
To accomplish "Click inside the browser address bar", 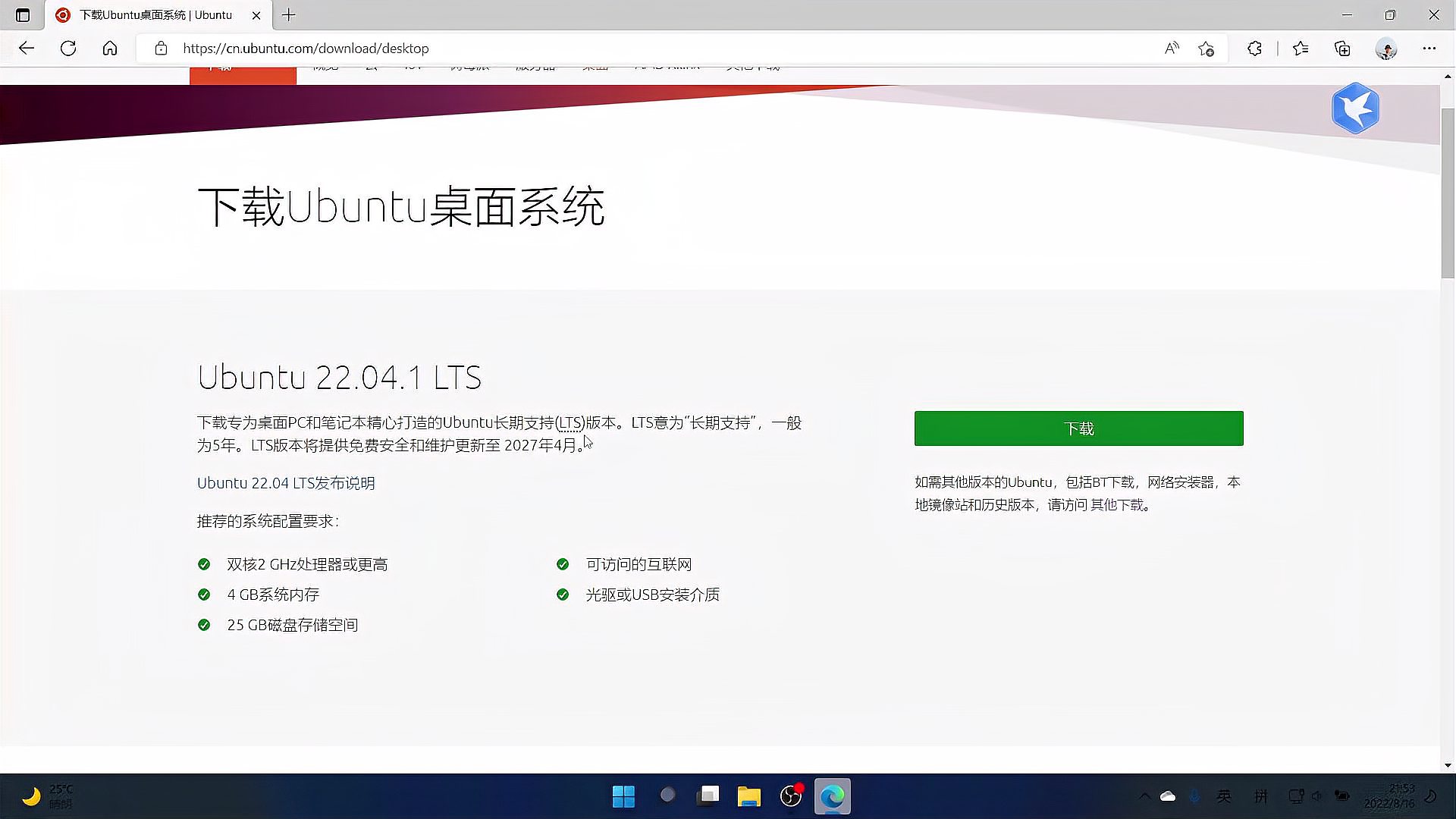I will point(531,48).
